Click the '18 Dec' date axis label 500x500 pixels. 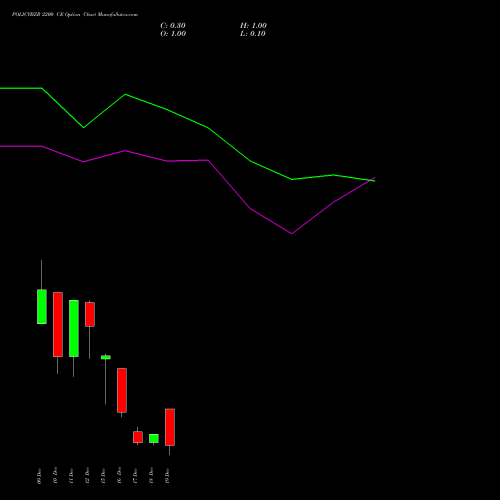click(x=151, y=476)
